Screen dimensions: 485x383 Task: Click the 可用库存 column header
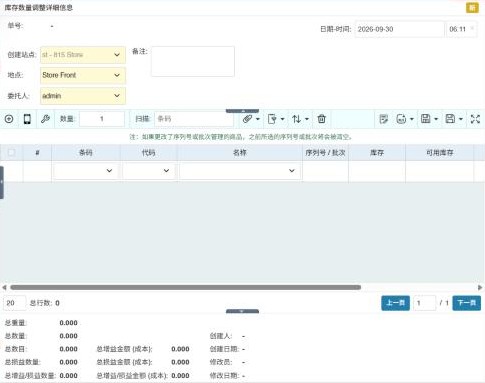click(x=440, y=153)
